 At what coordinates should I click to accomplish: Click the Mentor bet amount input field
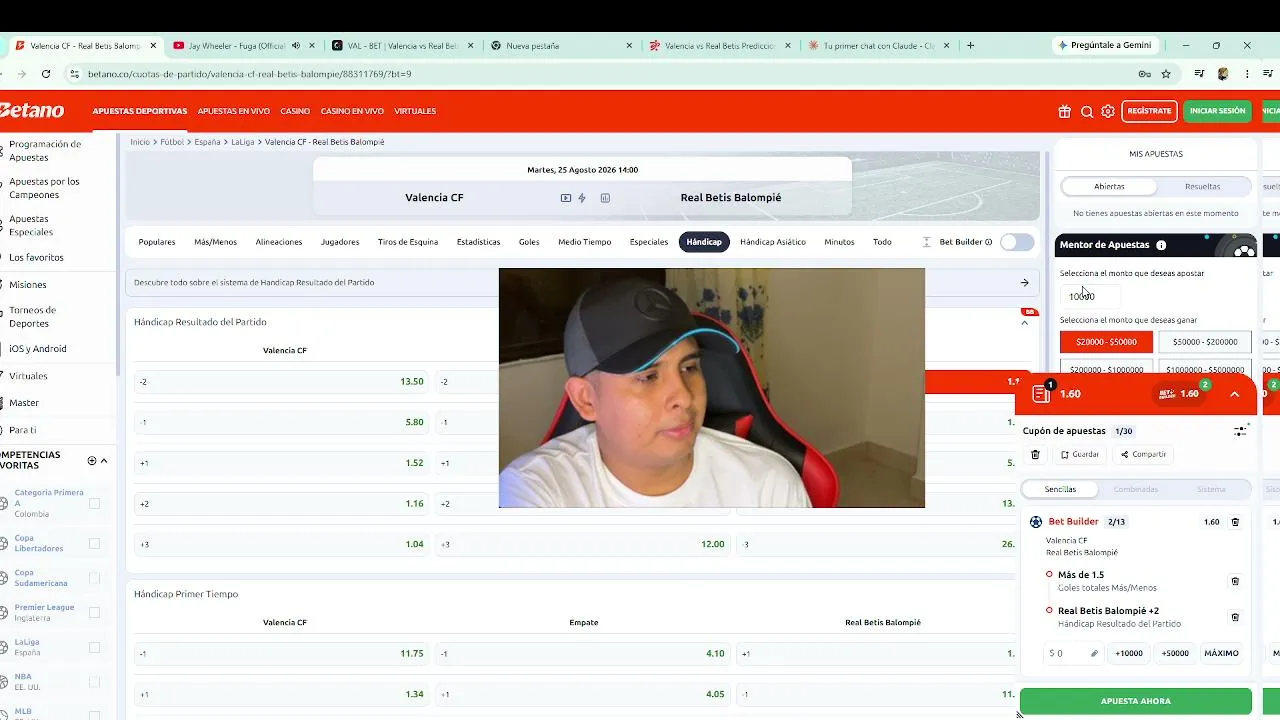coord(1090,296)
